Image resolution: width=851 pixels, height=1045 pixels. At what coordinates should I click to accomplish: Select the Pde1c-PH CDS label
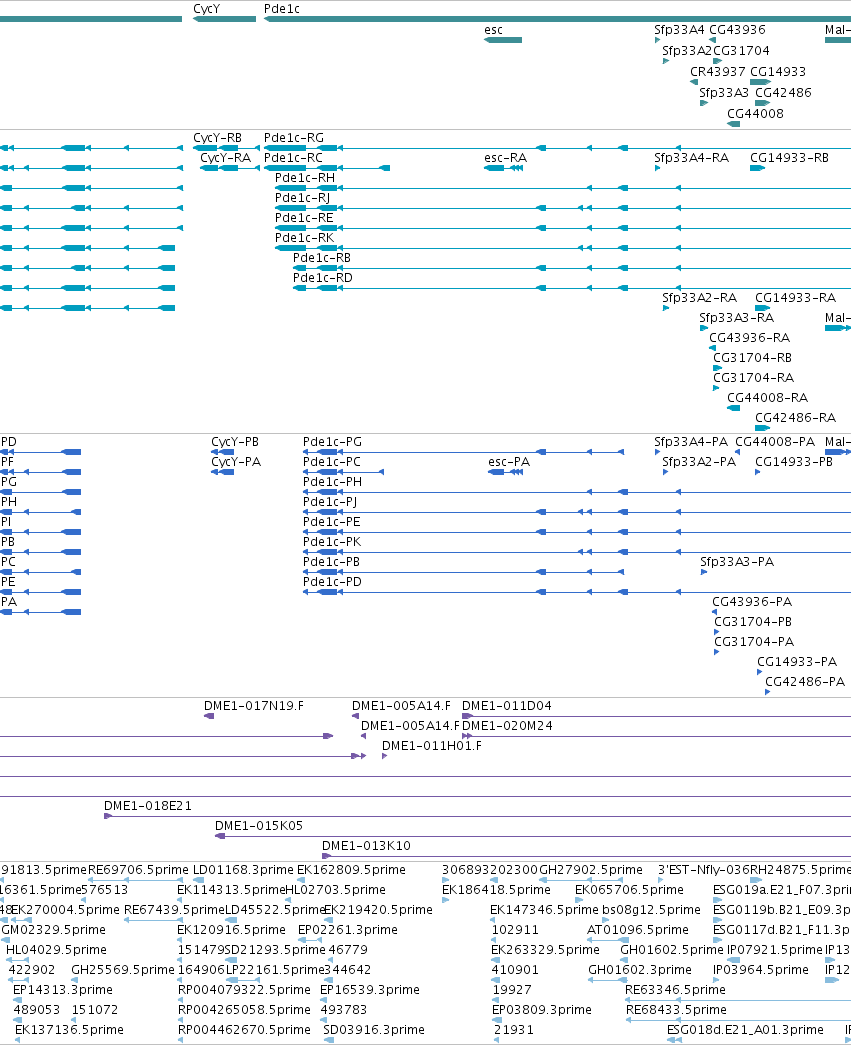pos(332,482)
